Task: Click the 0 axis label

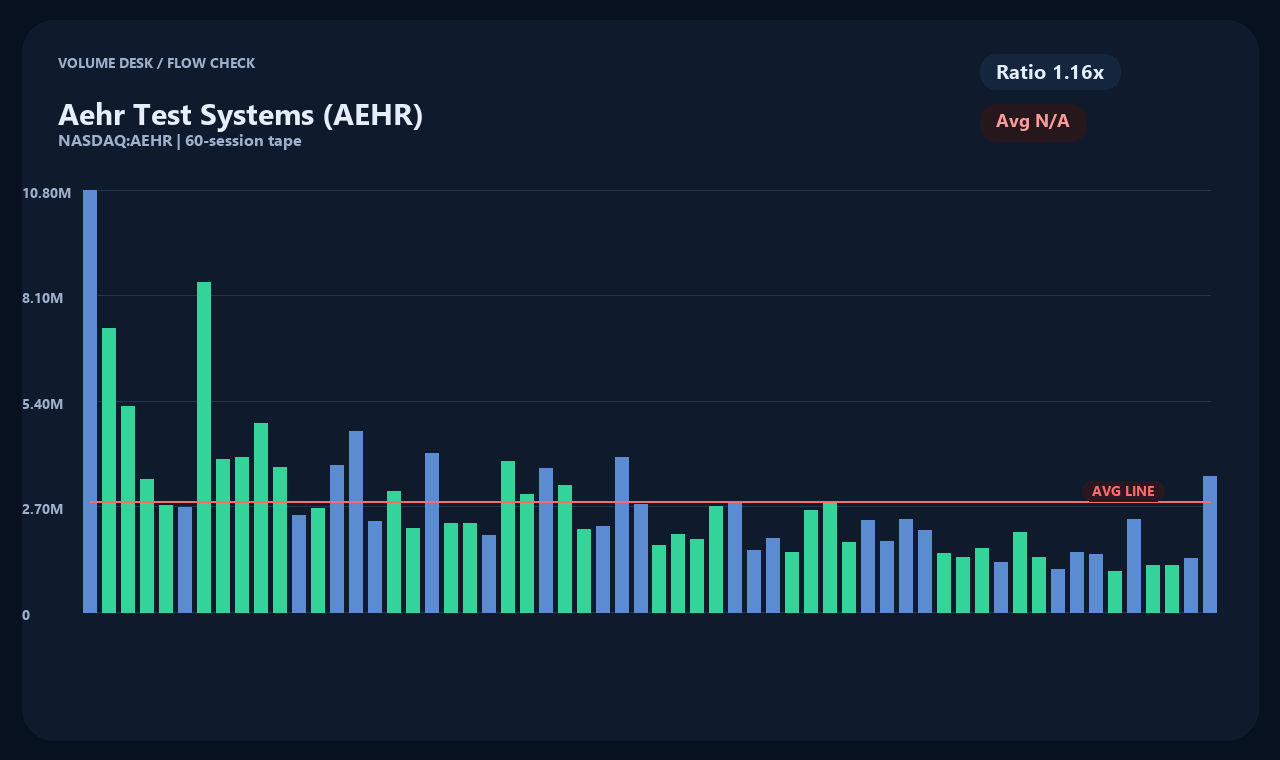Action: 26,615
